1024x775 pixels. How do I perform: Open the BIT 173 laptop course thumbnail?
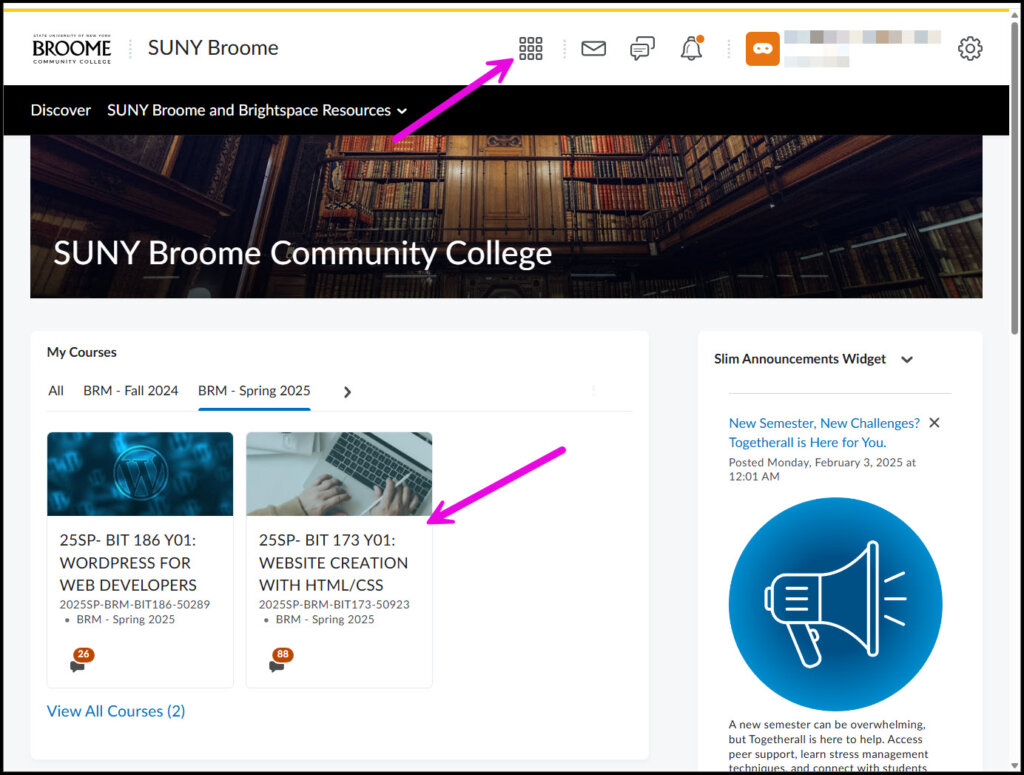pos(339,474)
